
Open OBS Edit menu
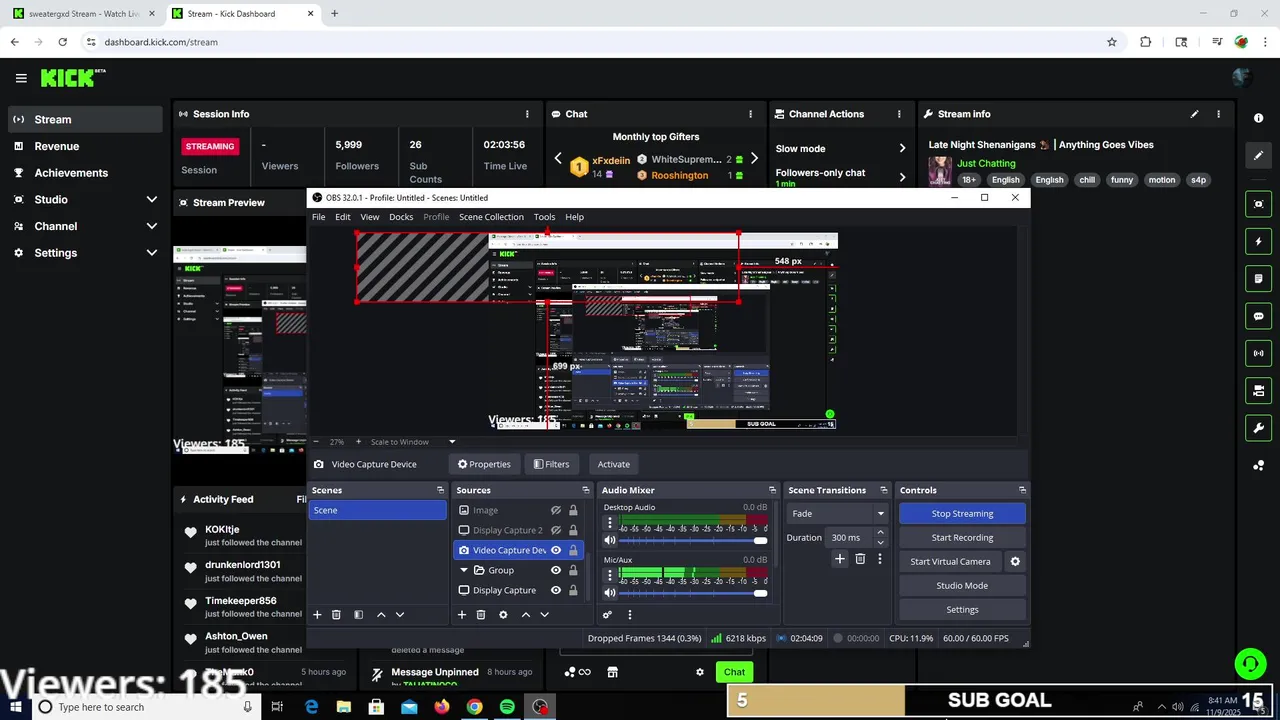343,217
